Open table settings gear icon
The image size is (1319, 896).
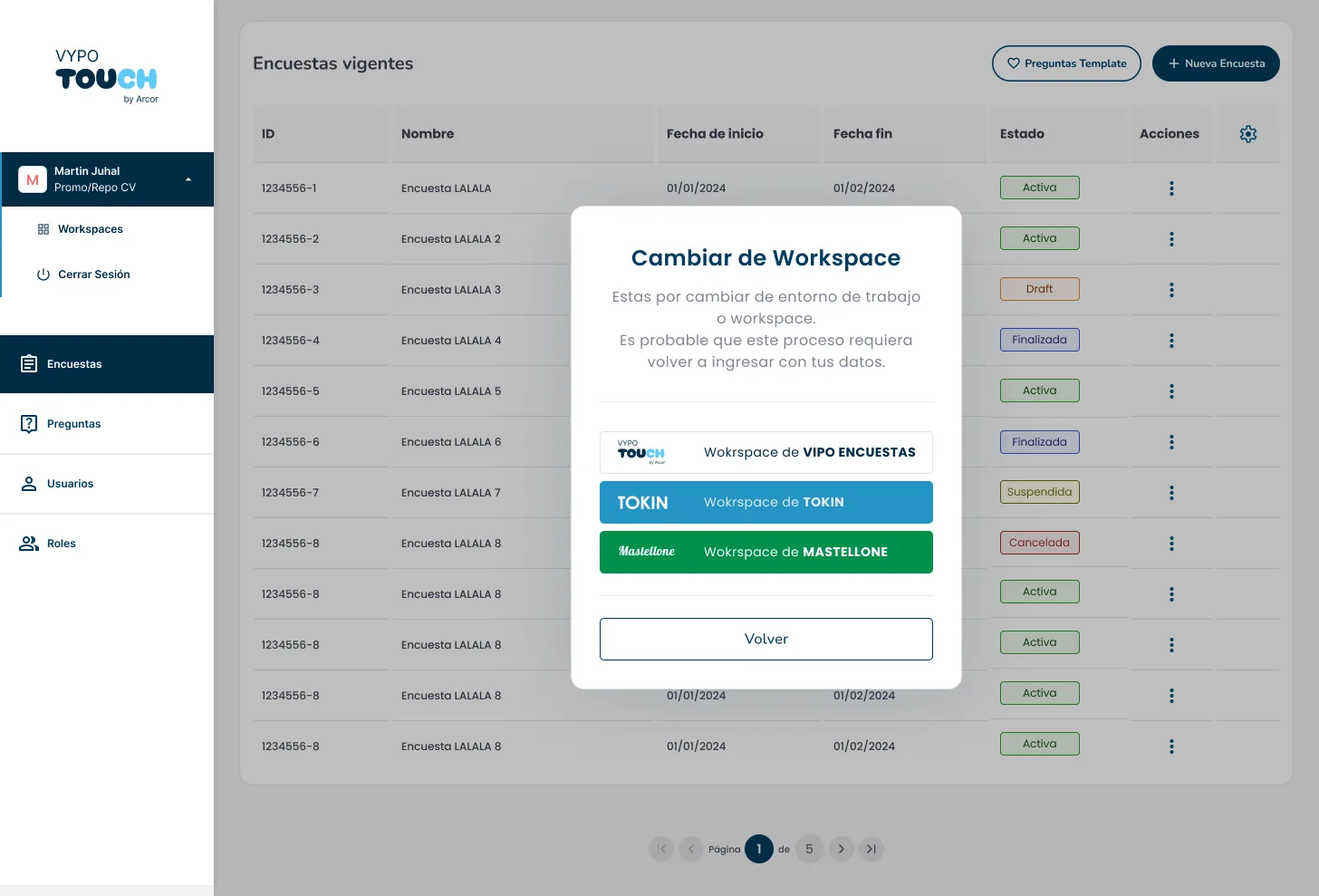point(1248,134)
